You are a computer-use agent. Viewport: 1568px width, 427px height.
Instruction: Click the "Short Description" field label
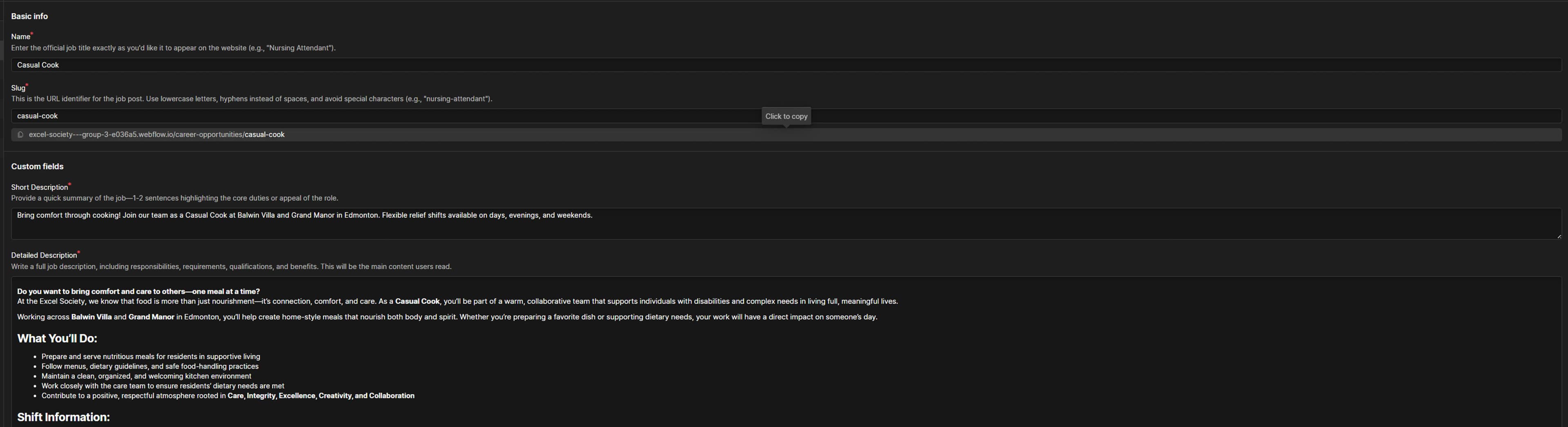(x=39, y=188)
